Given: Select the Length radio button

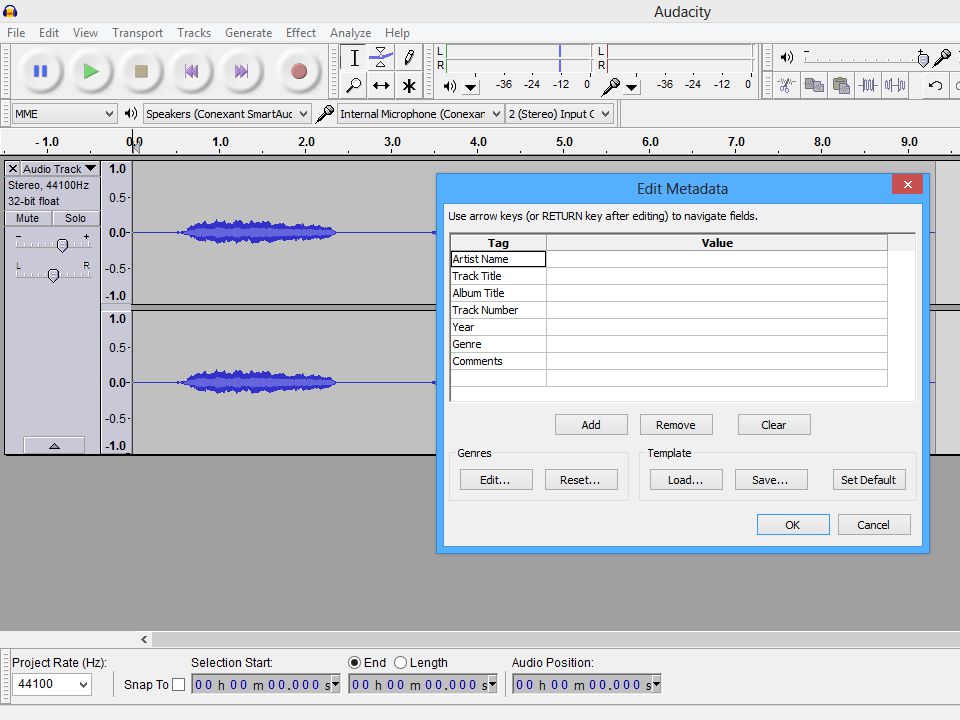Looking at the screenshot, I should tap(400, 662).
